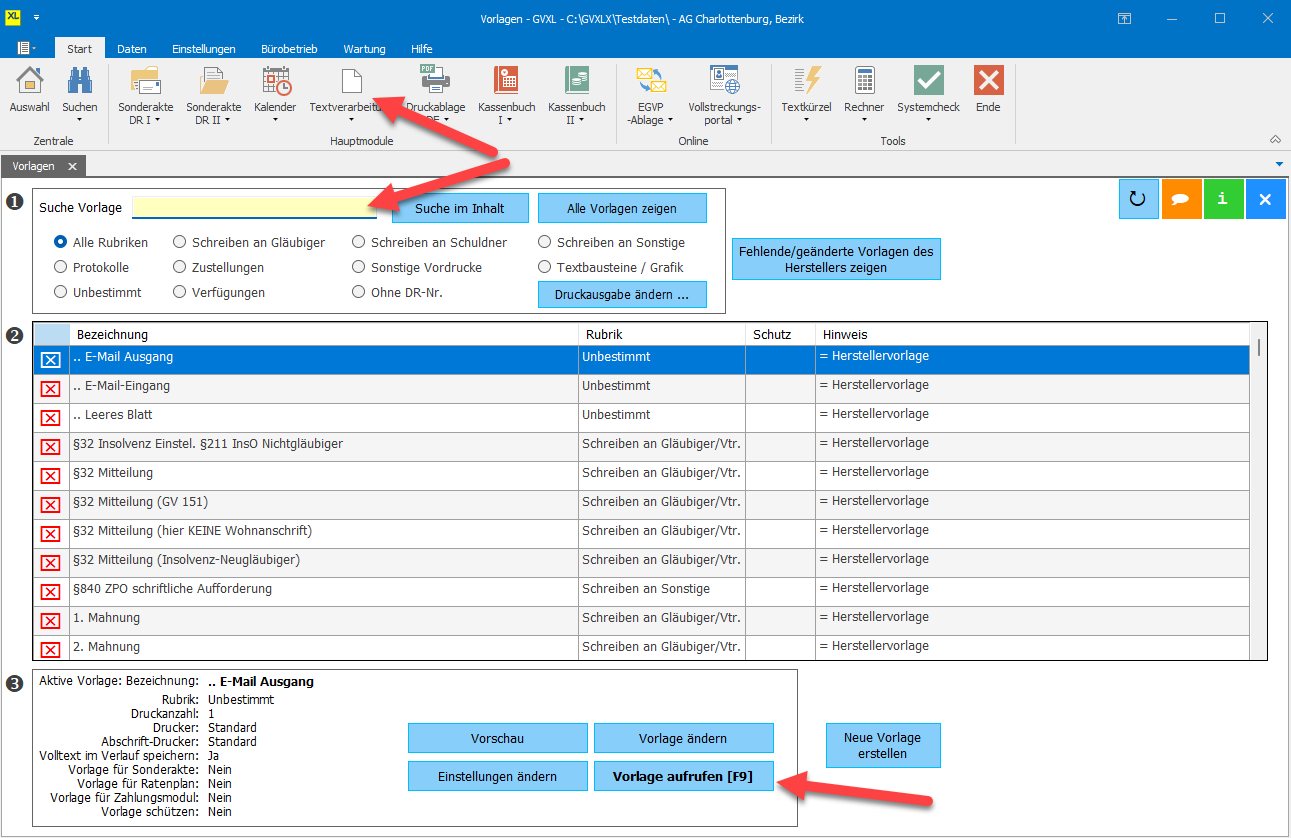This screenshot has width=1291, height=838.
Task: Click the green info button
Action: (1222, 199)
